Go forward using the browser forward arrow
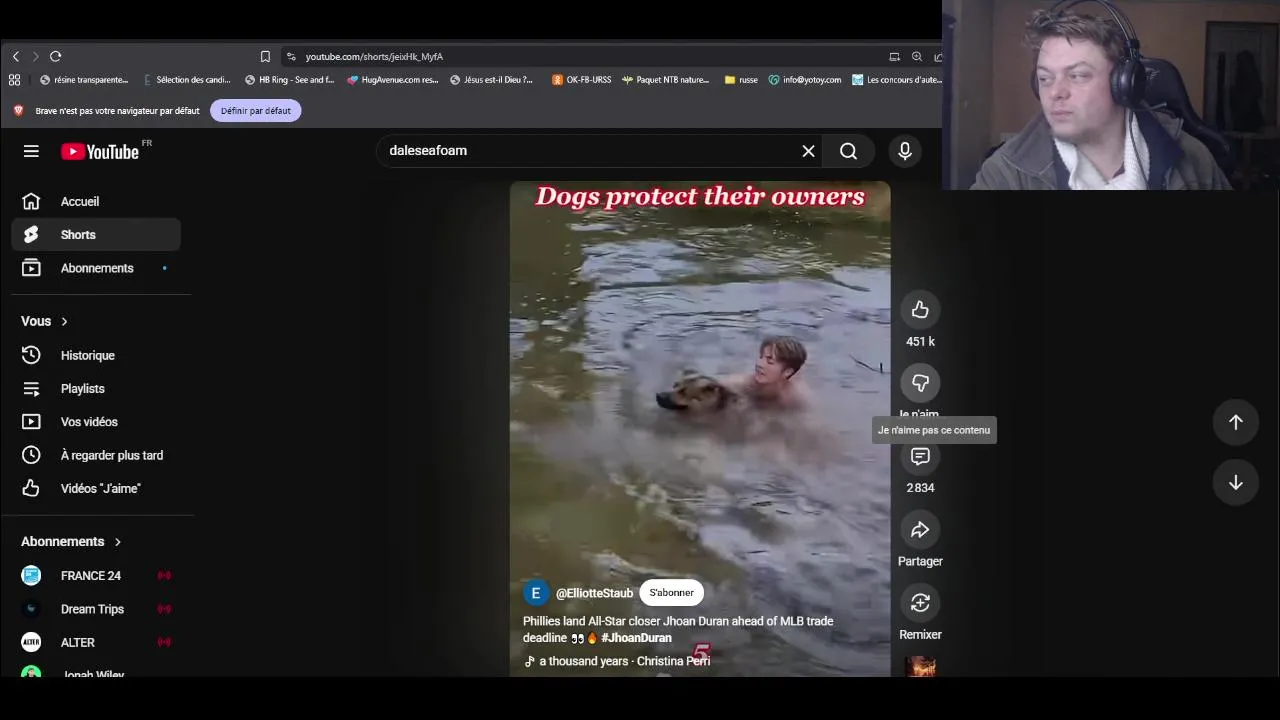This screenshot has height=720, width=1280. tap(35, 57)
